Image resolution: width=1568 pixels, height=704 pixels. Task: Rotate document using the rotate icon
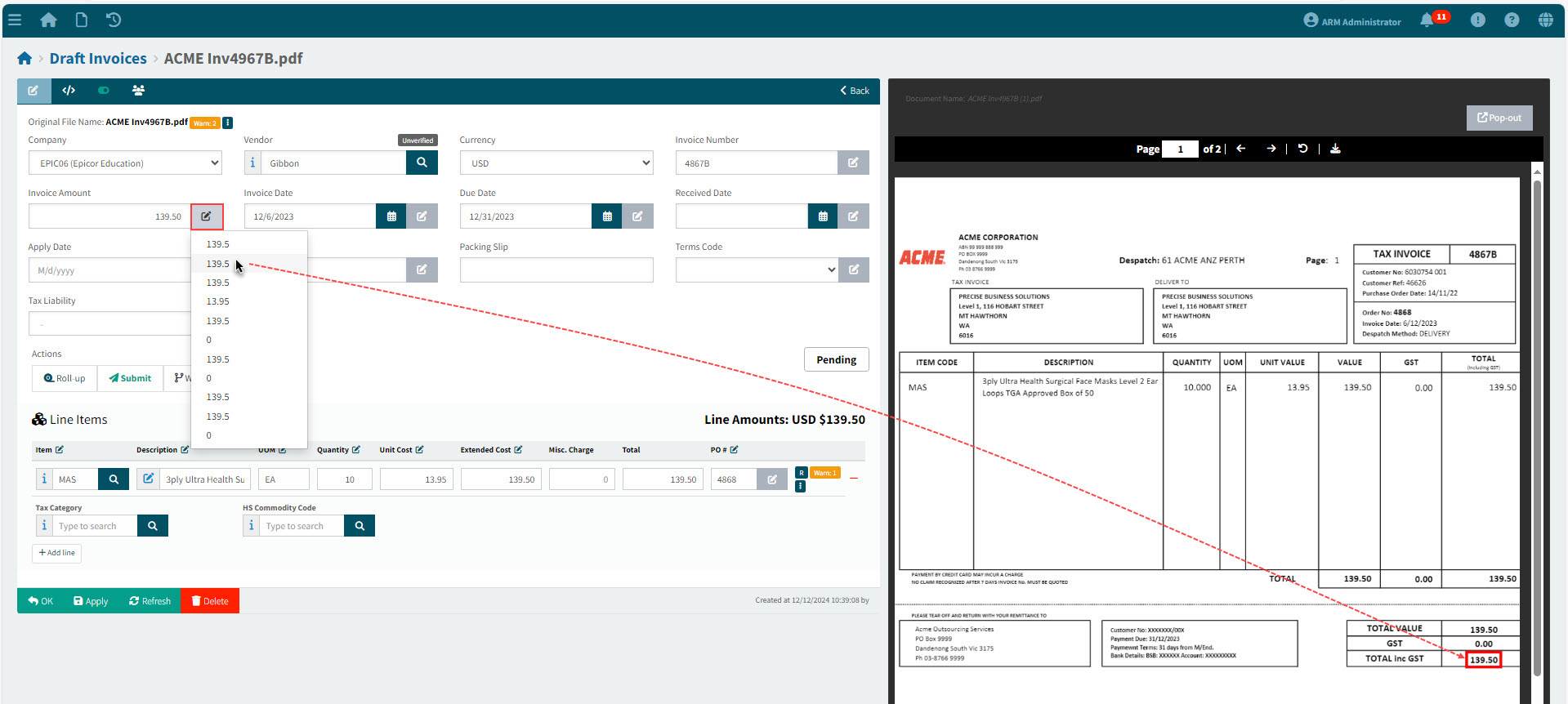coord(1303,149)
